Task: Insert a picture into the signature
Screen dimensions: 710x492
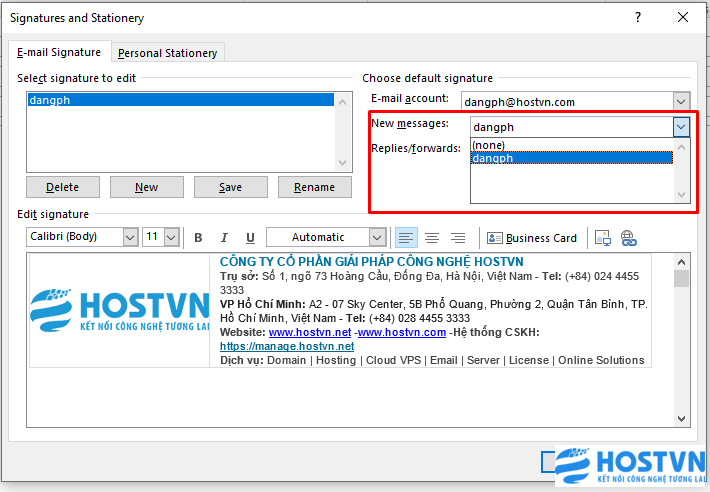Action: (x=603, y=238)
